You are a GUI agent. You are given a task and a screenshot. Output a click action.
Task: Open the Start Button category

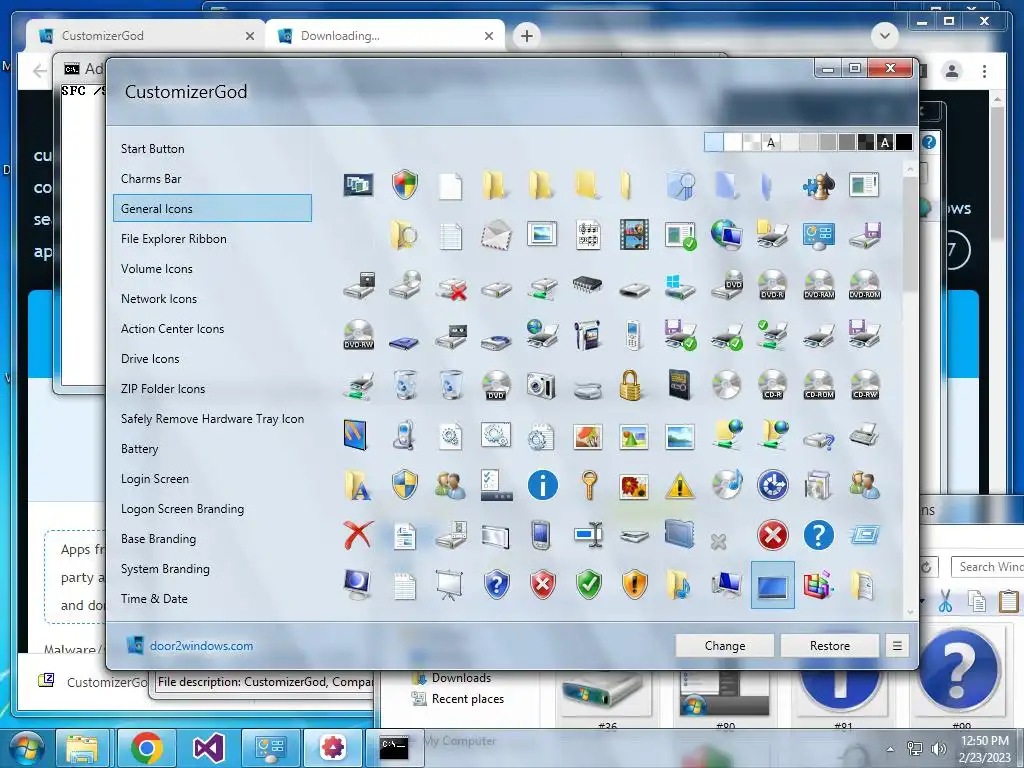[x=153, y=149]
